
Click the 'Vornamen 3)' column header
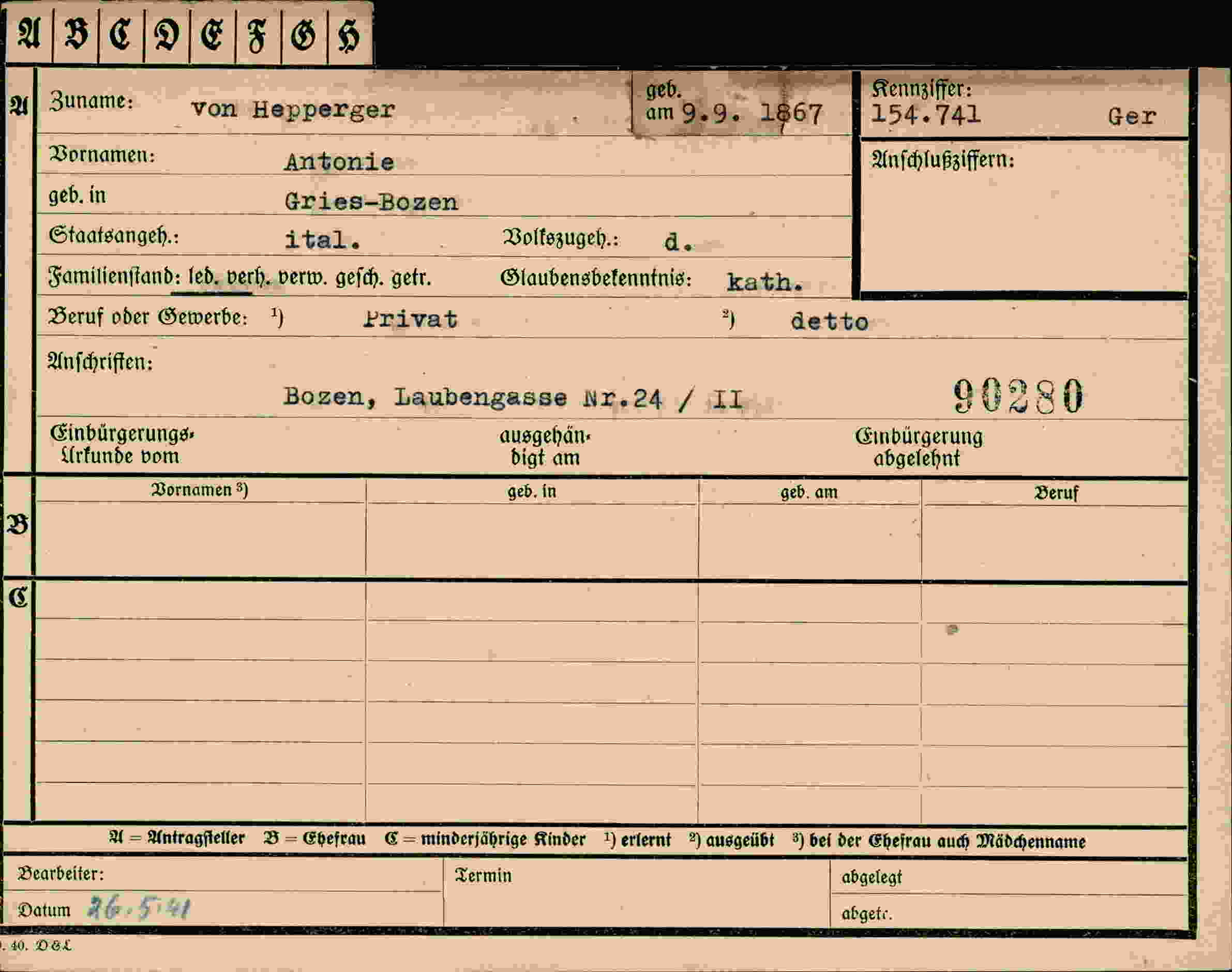coord(199,490)
